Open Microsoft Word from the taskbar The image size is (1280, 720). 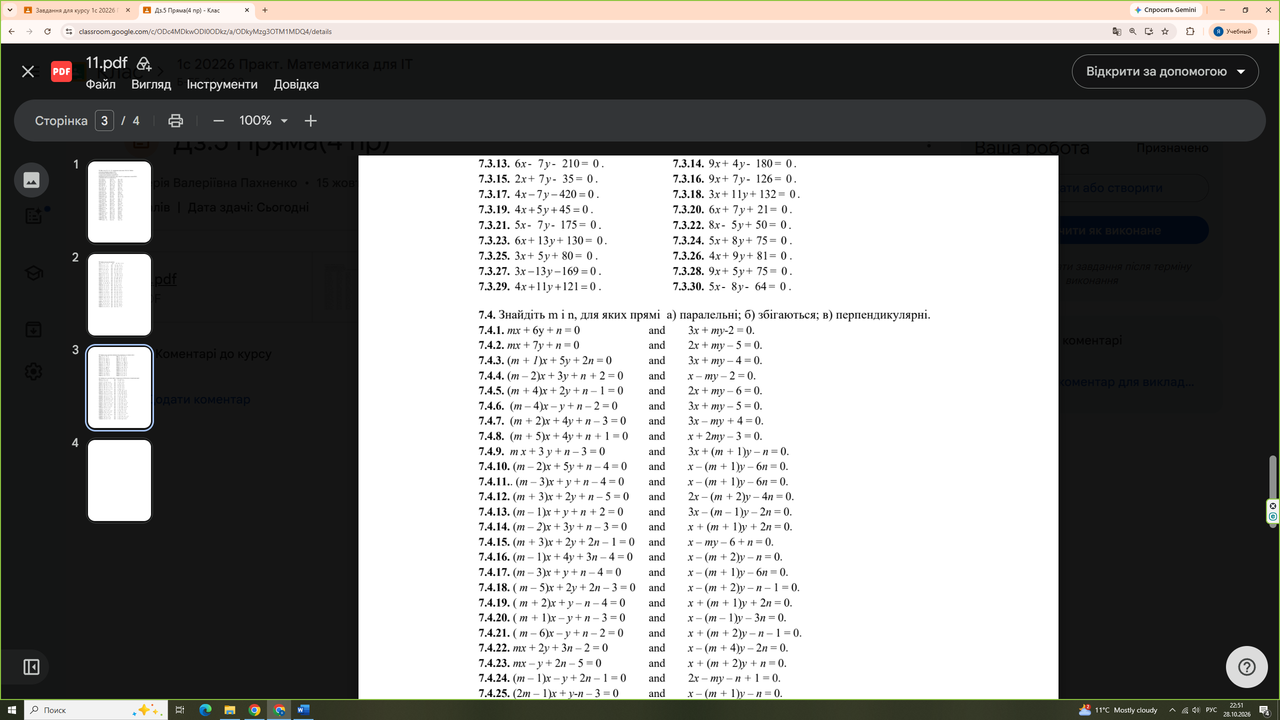coord(304,710)
